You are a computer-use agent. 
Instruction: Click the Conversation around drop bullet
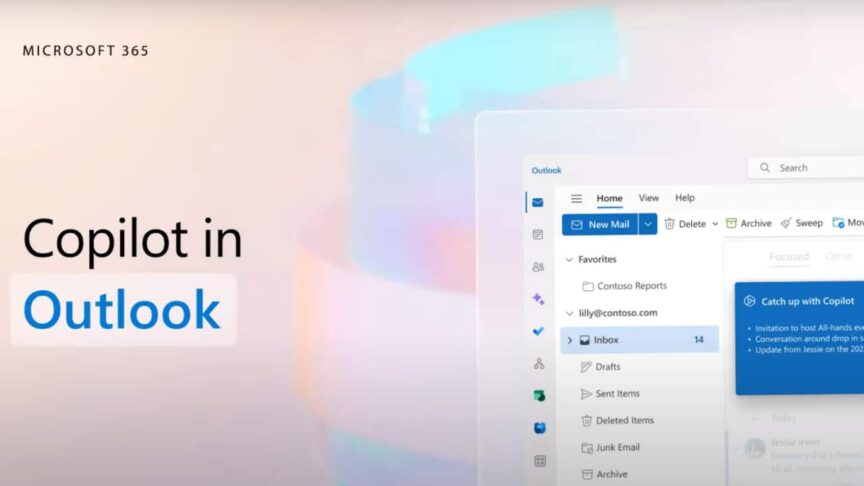coord(809,339)
